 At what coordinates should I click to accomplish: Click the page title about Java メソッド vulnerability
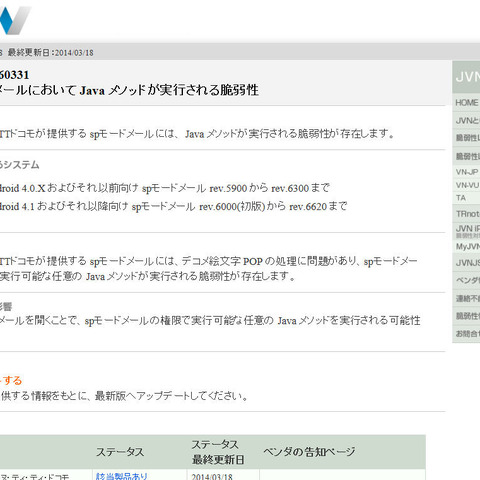coord(129,90)
